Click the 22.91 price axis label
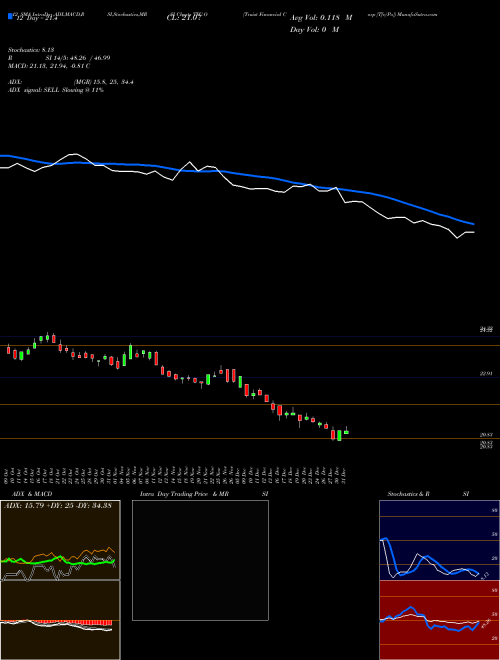This screenshot has height=660, width=500. 486,373
